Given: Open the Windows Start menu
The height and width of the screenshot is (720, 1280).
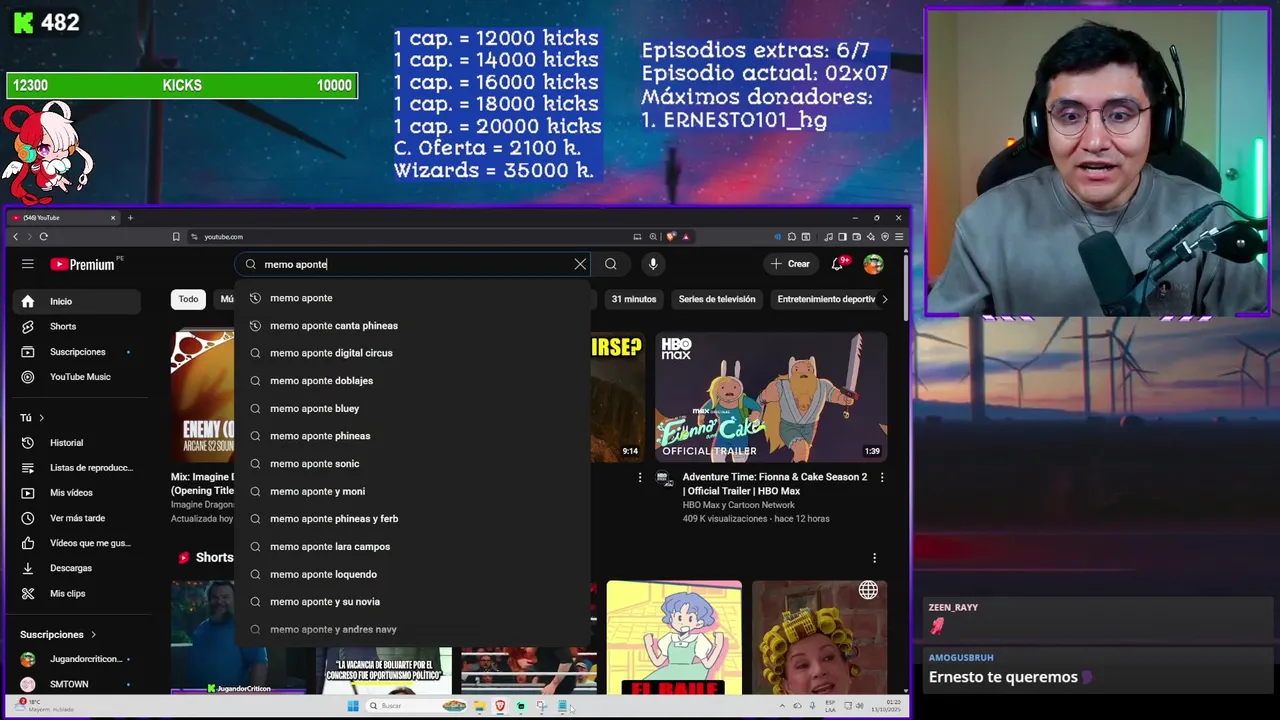Looking at the screenshot, I should 353,706.
